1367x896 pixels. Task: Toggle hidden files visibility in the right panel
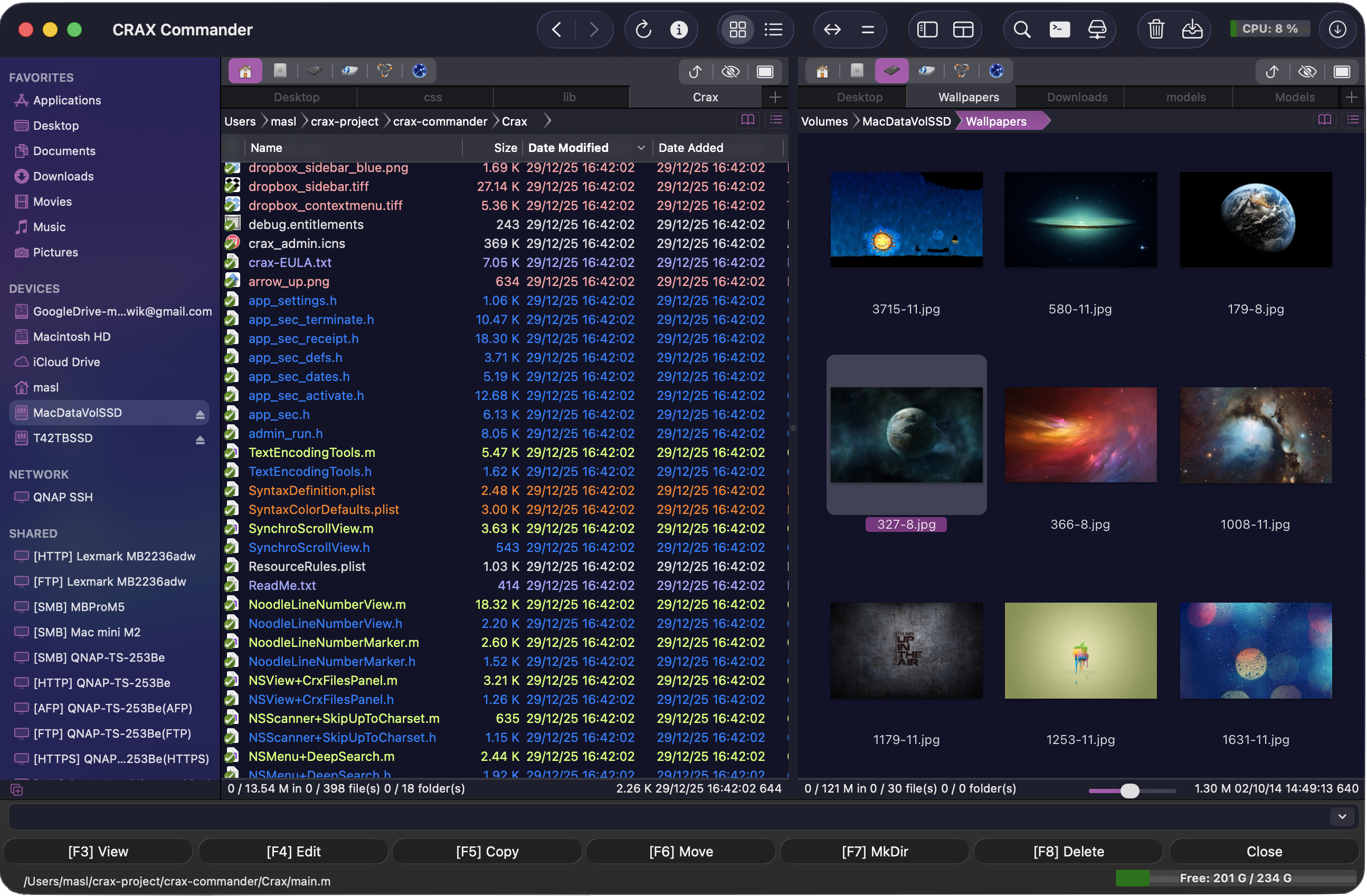(x=1308, y=71)
